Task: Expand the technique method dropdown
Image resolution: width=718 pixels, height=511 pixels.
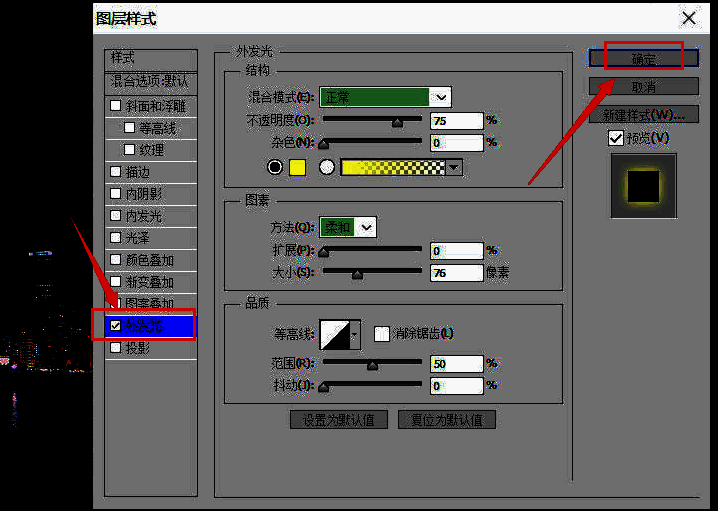Action: (367, 227)
